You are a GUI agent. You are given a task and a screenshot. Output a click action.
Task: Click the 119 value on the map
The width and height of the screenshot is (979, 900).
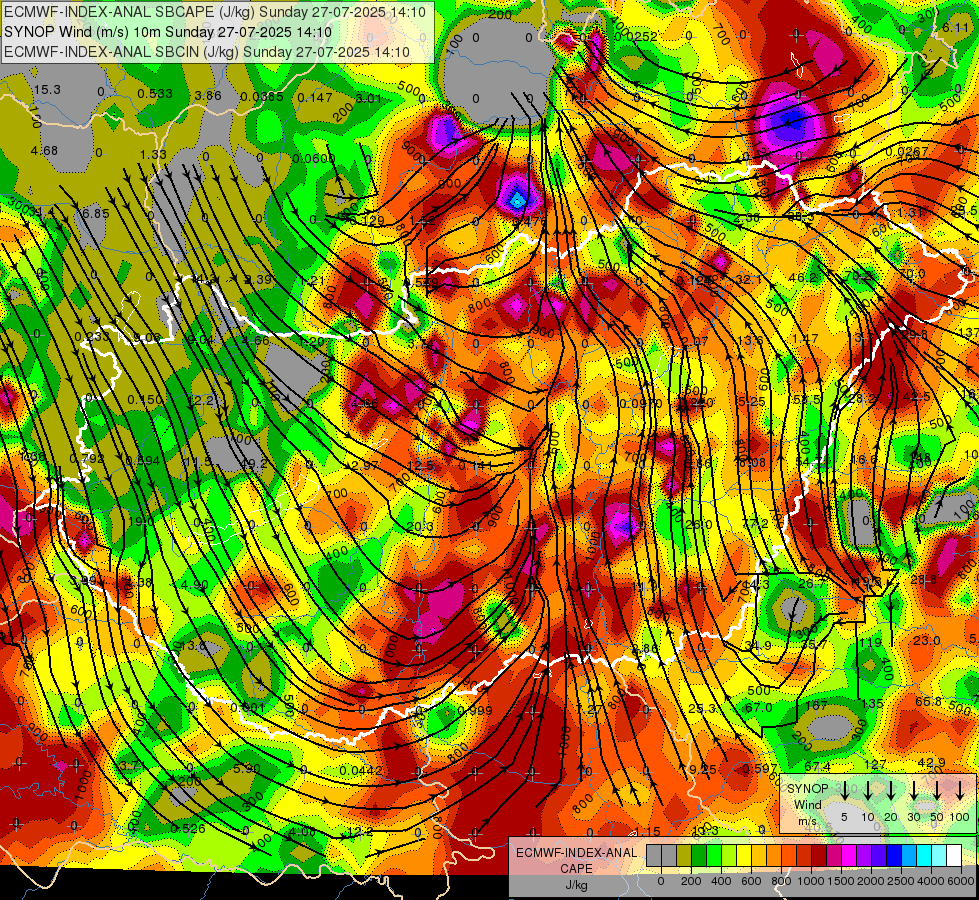tap(870, 643)
